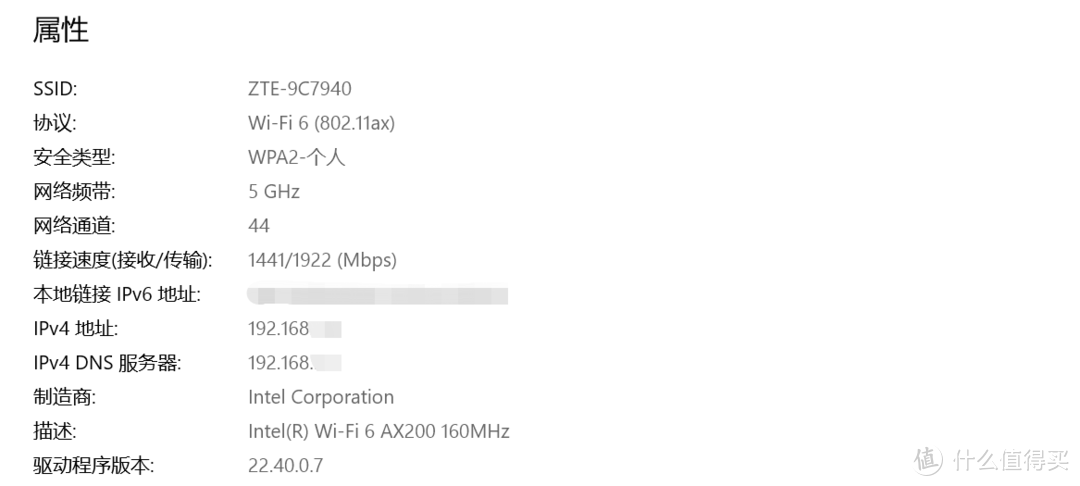
Task: Click the blurred IPv6 address value
Action: [377, 295]
